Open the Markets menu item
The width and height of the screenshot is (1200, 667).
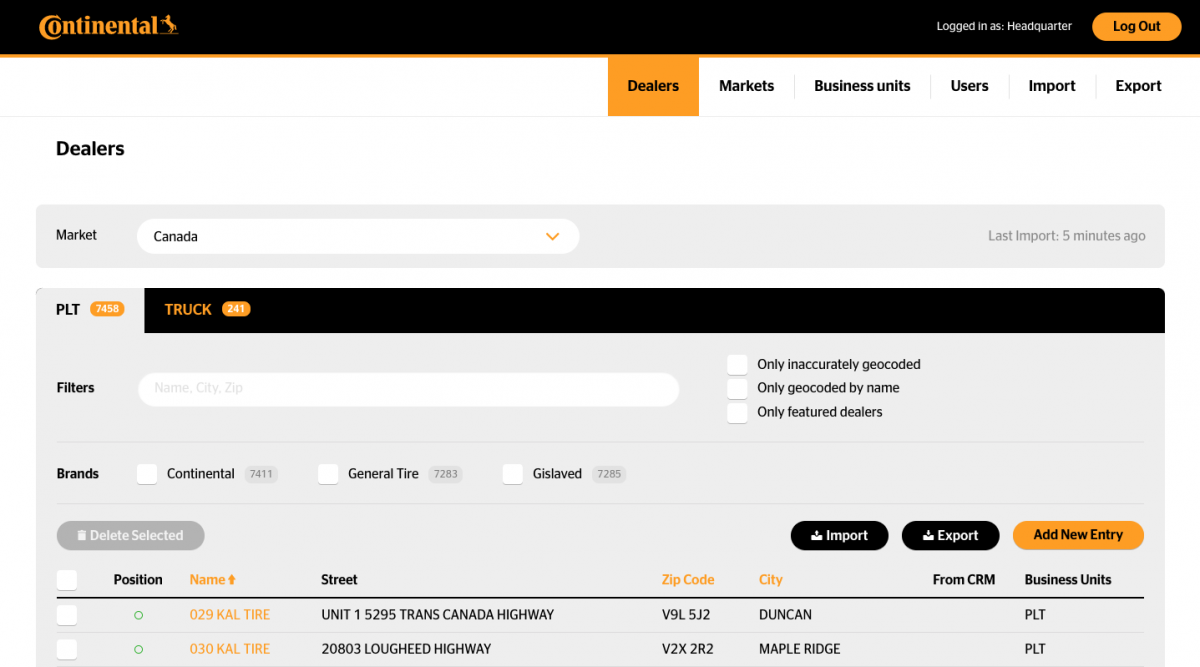point(746,86)
